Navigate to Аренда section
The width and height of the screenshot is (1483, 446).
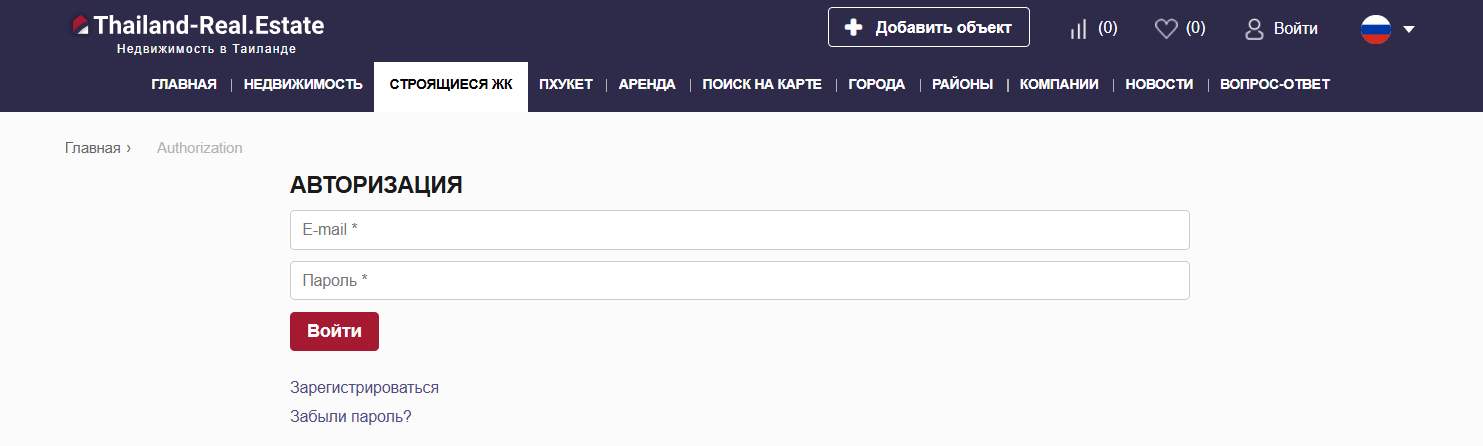(x=647, y=85)
